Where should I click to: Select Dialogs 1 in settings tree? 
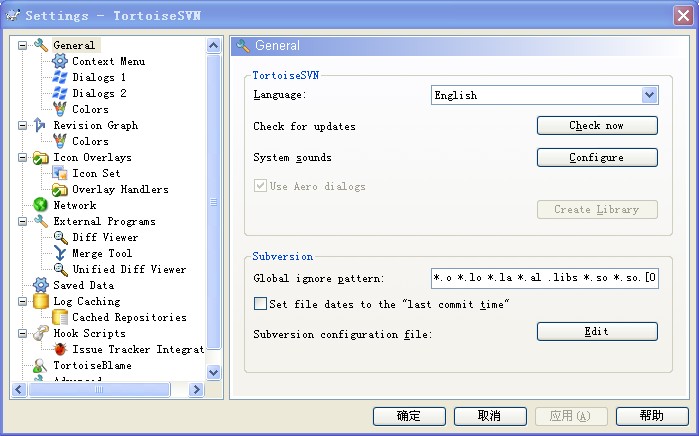coord(98,77)
